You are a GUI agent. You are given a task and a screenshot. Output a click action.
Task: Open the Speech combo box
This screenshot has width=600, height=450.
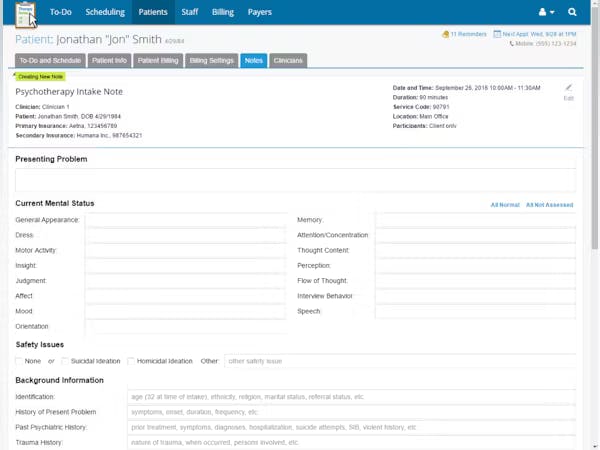pos(475,311)
